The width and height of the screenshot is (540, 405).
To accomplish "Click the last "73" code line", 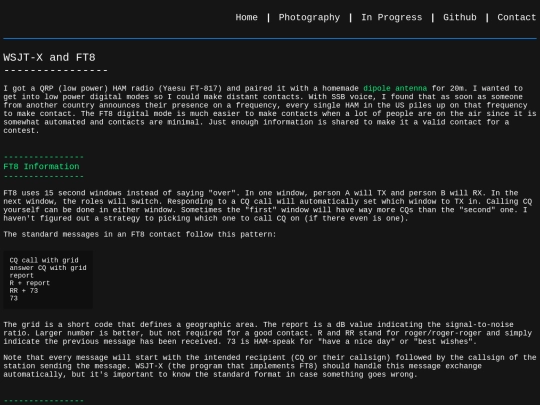I will (13, 298).
